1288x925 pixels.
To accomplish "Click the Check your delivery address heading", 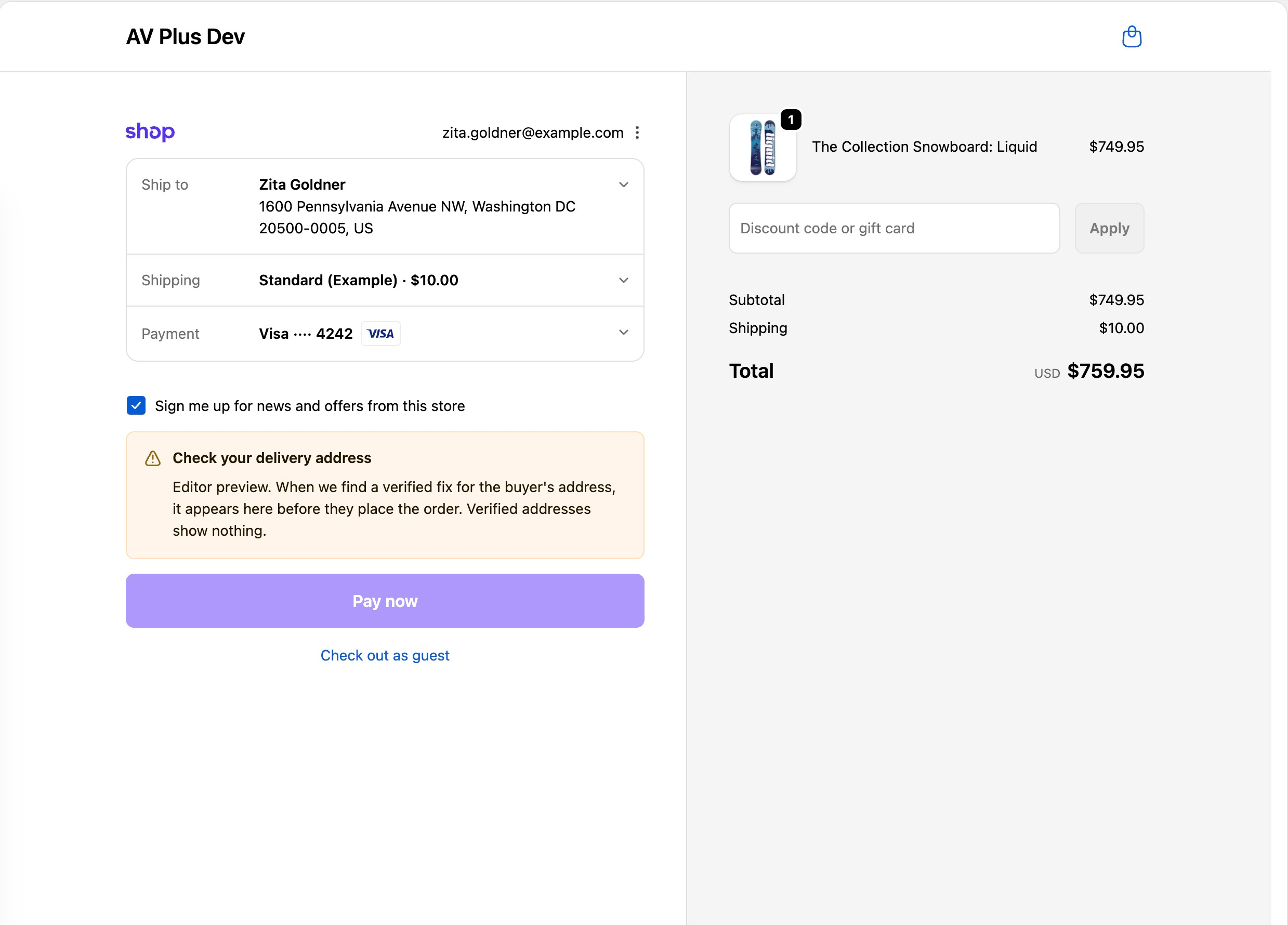I will coord(271,458).
